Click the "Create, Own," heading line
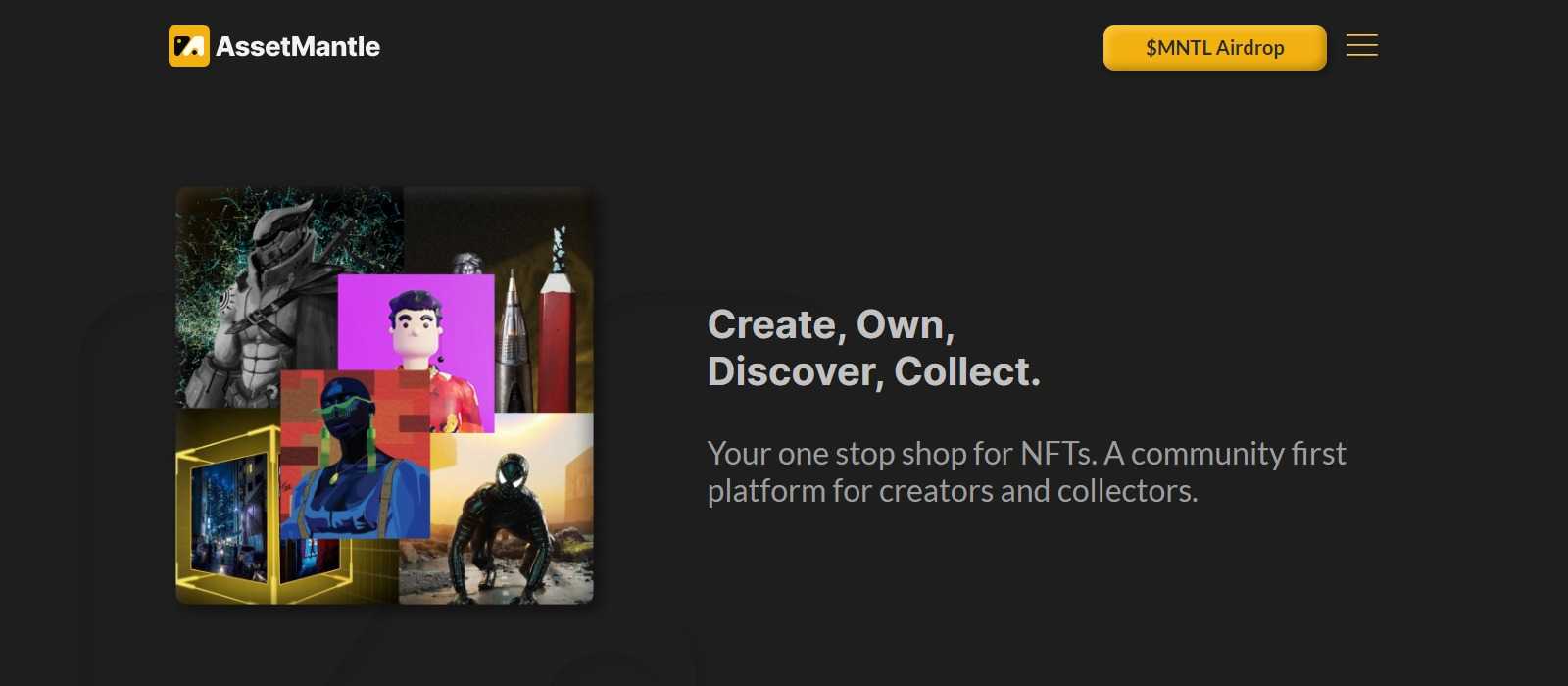This screenshot has width=1568, height=686. point(831,324)
